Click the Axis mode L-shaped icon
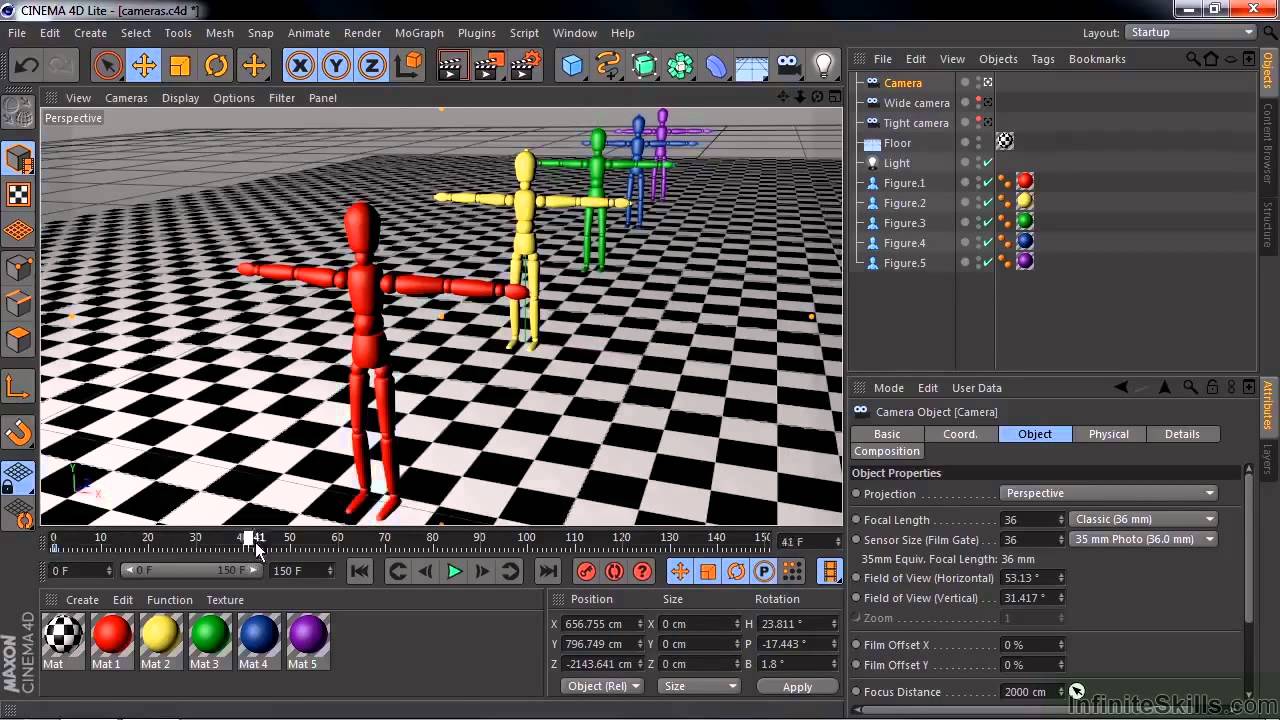 pos(19,387)
